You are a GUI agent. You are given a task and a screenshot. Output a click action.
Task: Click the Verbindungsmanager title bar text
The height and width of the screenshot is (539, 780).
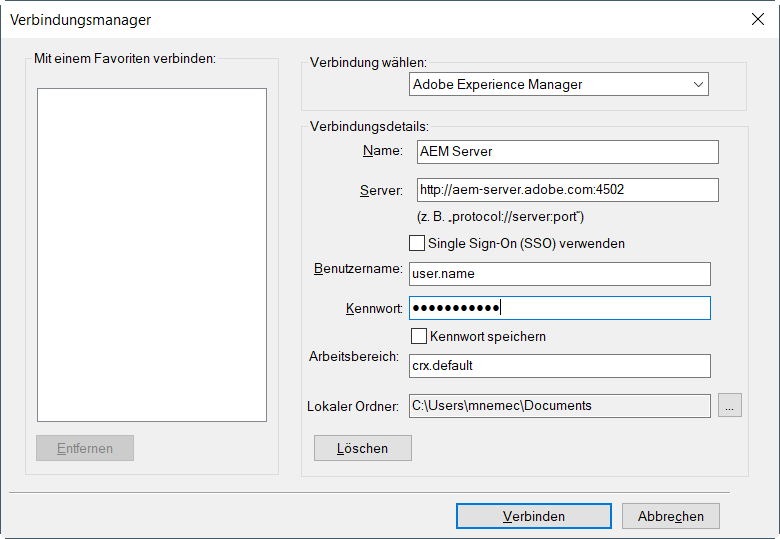[81, 19]
